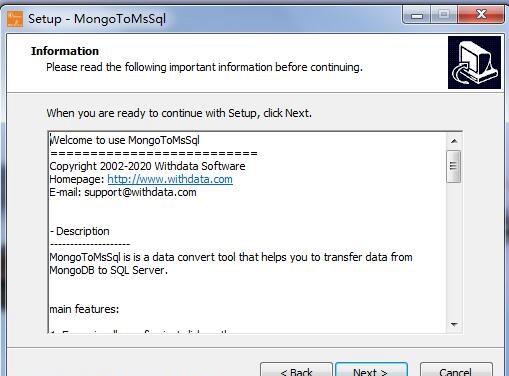
Task: Open the http://www.withdata.com homepage link
Action: (170, 179)
